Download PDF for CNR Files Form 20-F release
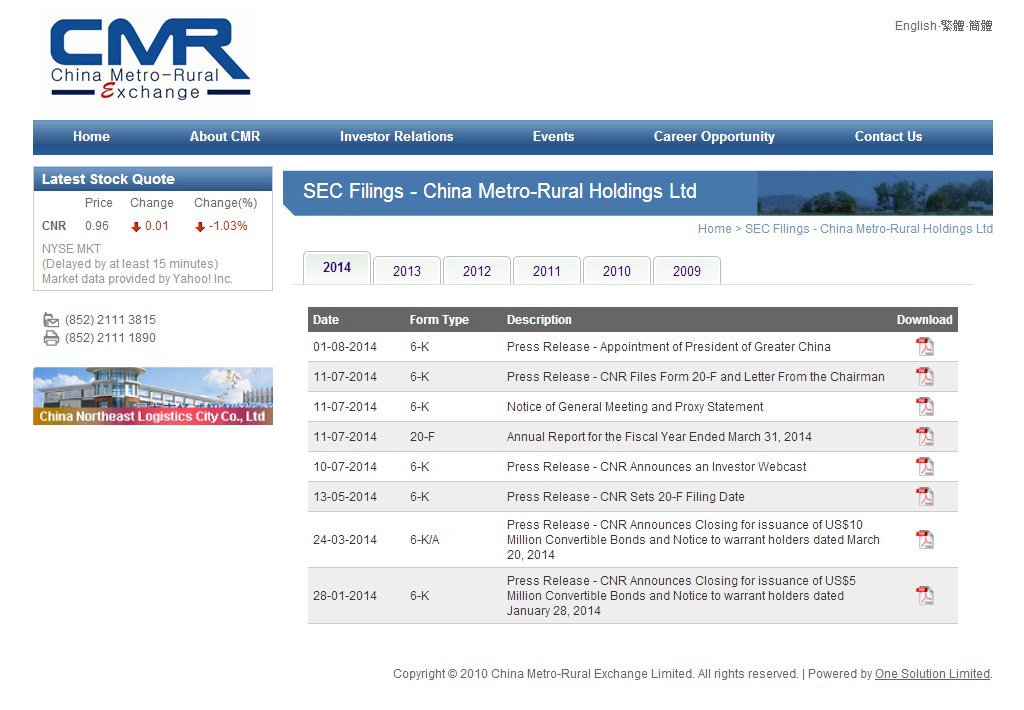Image resolution: width=1024 pixels, height=710 pixels. [925, 377]
